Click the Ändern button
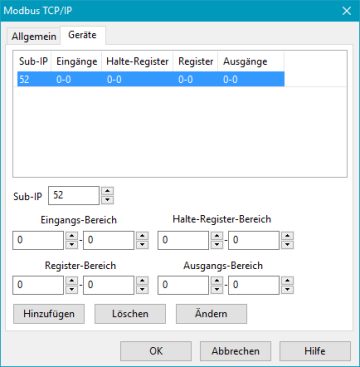 point(211,314)
